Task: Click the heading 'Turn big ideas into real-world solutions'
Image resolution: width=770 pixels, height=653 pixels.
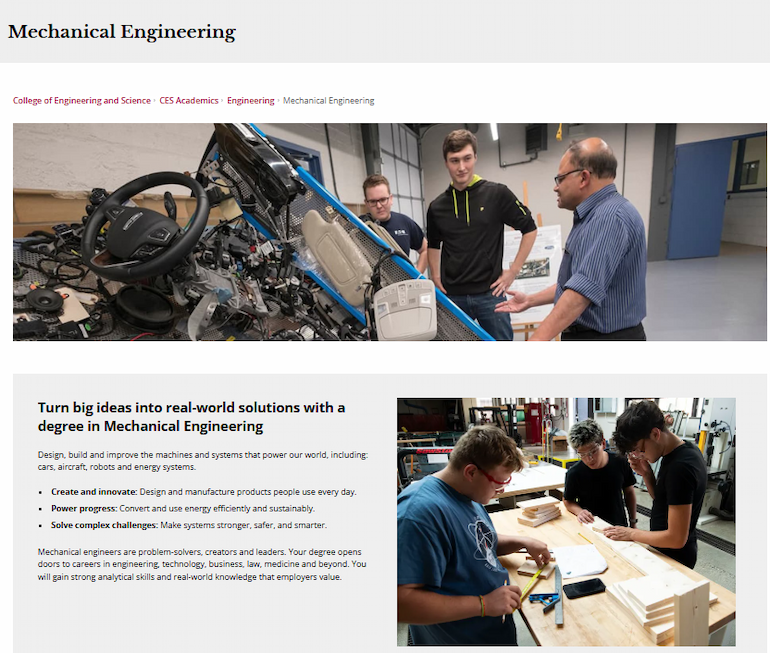Action: 192,416
